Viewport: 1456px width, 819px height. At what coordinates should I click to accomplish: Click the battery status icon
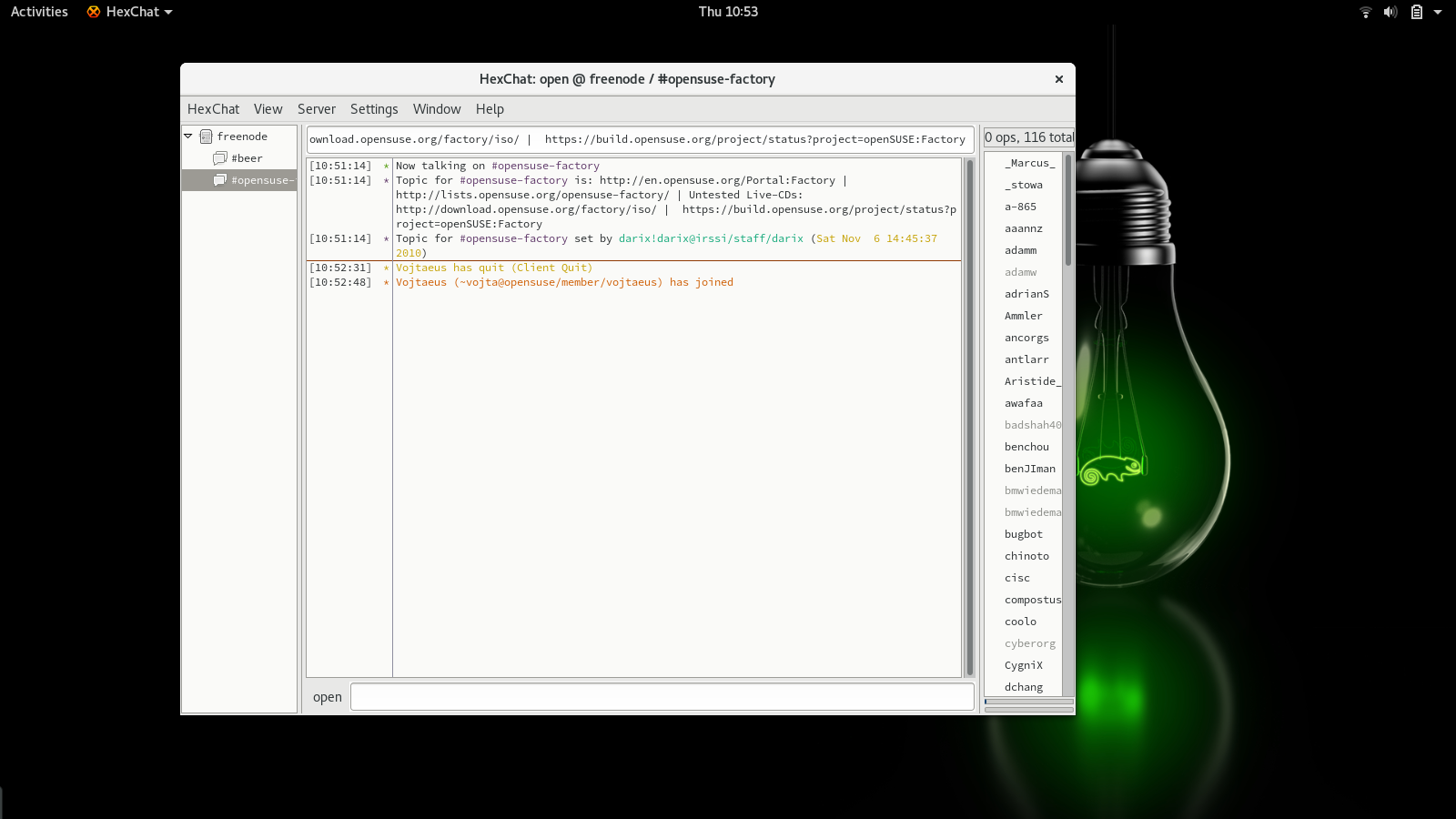coord(1416,12)
